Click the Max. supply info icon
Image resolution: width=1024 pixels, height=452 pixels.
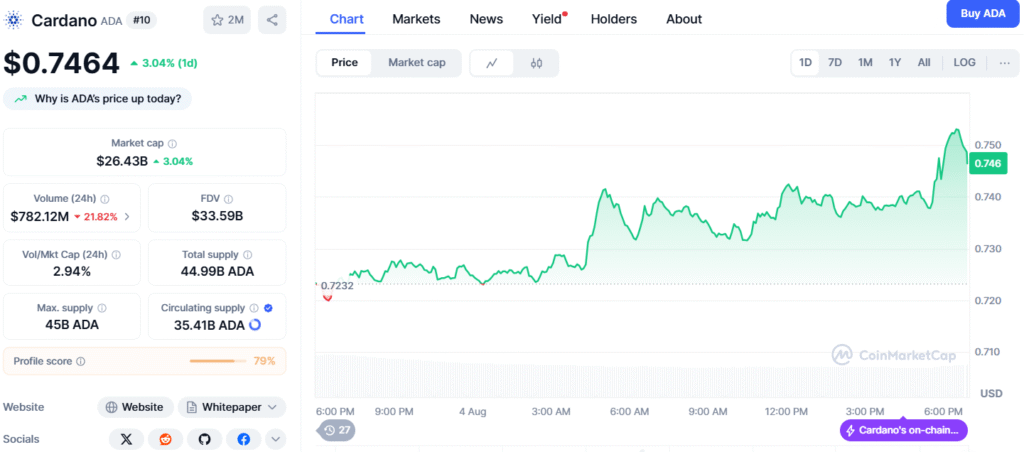pos(102,308)
